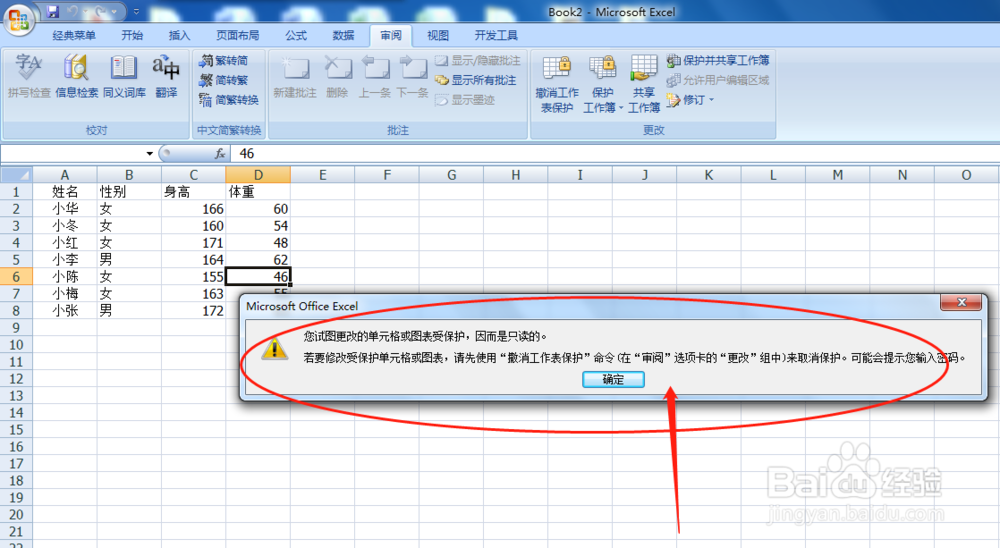
Task: Switch to the Developer (开发工具) tab
Action: click(x=496, y=36)
